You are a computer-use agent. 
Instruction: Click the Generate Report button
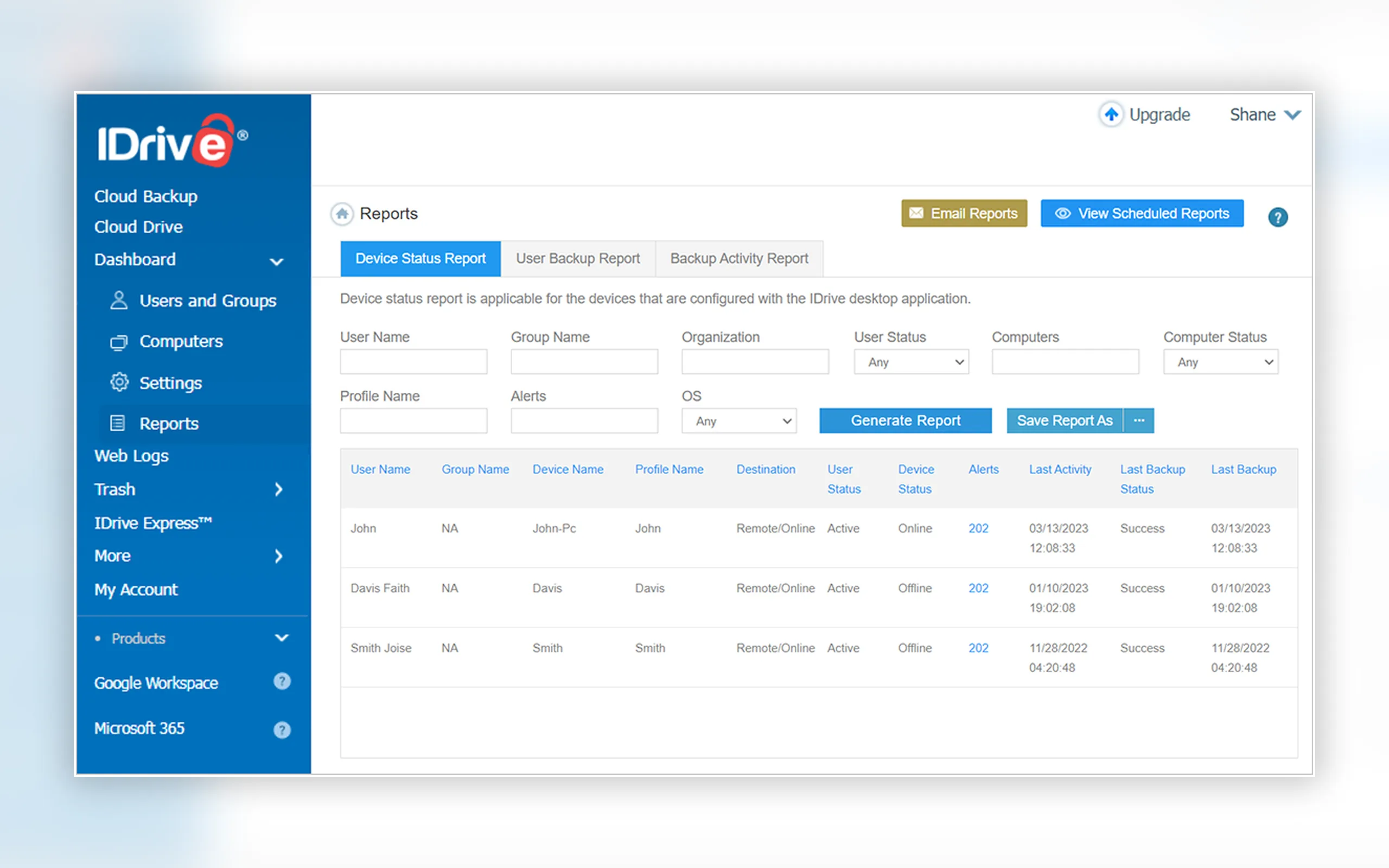(x=906, y=421)
